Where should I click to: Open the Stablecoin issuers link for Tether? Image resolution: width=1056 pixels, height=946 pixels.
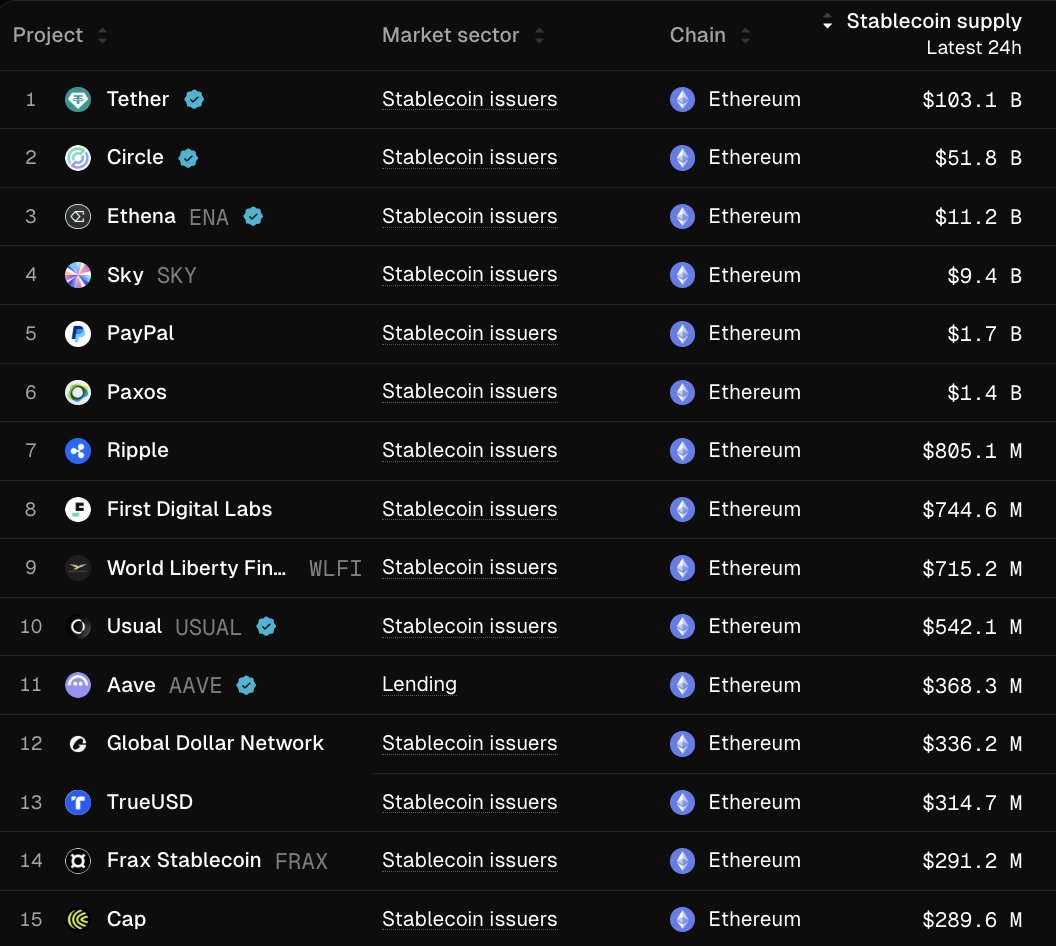pyautogui.click(x=469, y=99)
